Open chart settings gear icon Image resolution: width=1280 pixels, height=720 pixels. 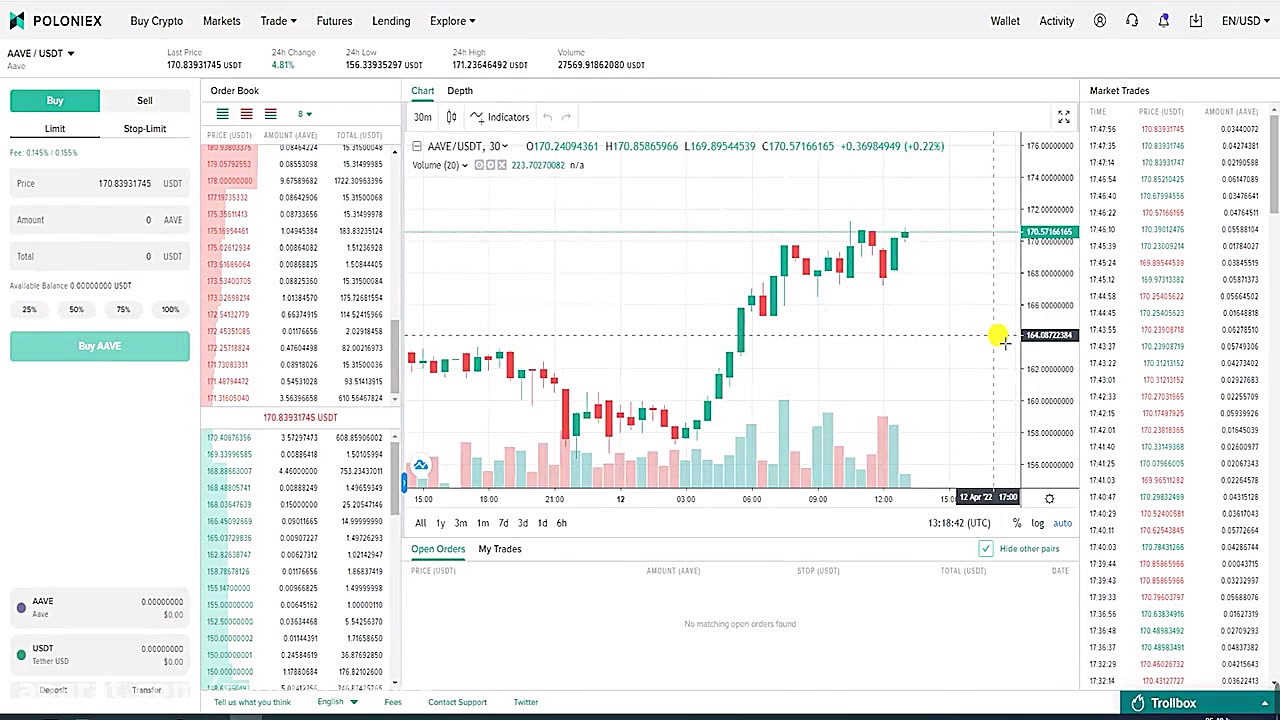(x=1049, y=498)
